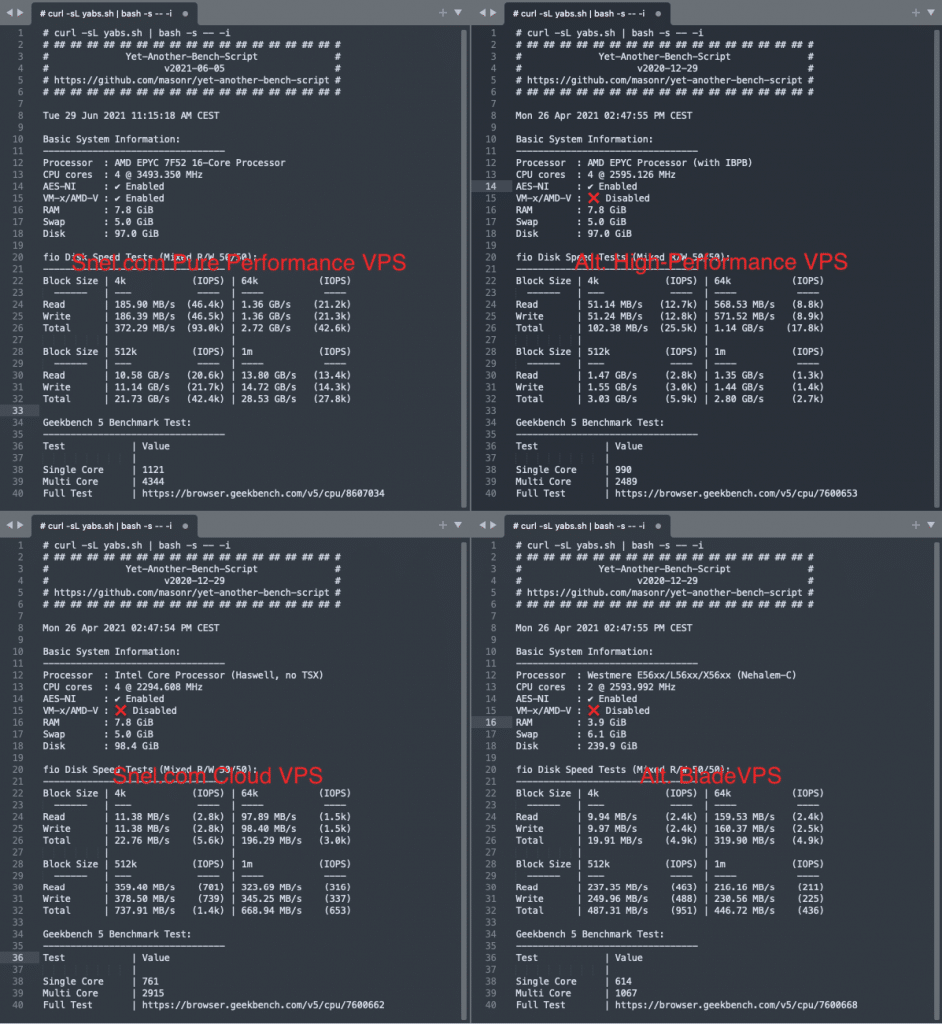Click the unsaved dot on the top-left pane's tab
Image resolution: width=942 pixels, height=1024 pixels.
[x=186, y=14]
